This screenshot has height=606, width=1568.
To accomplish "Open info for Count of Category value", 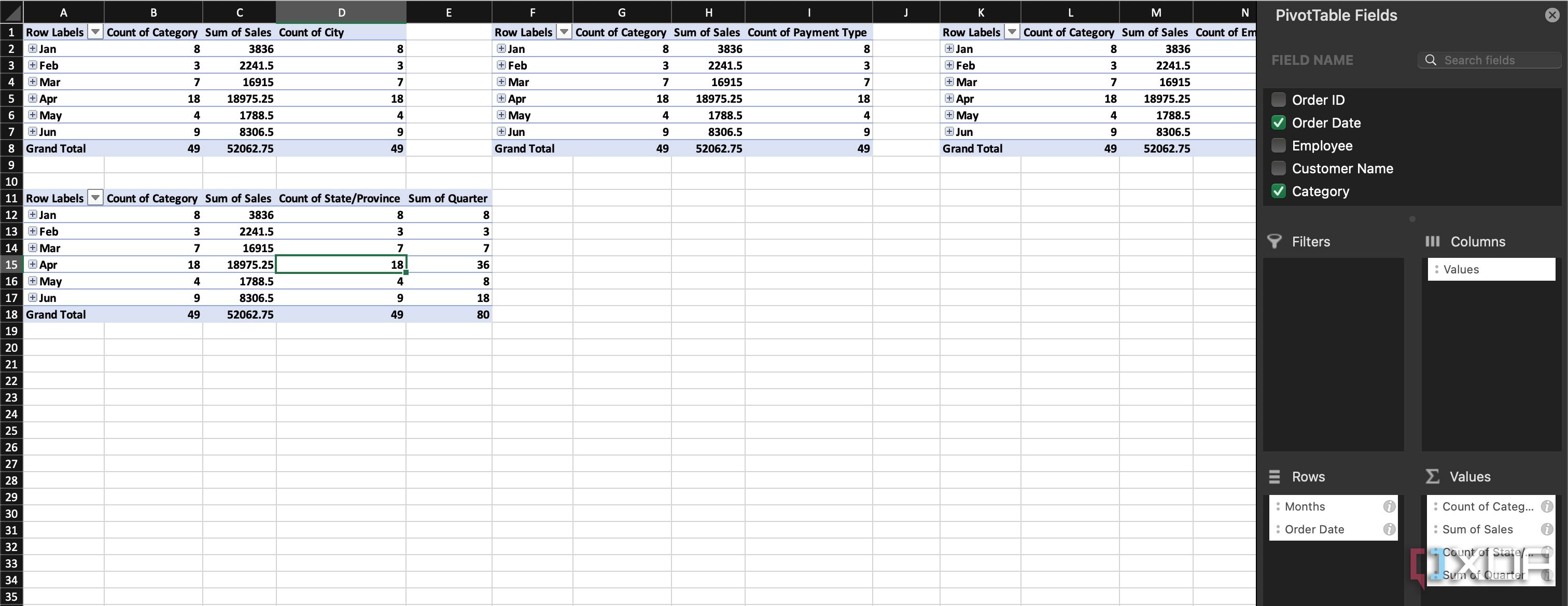I will coord(1546,506).
